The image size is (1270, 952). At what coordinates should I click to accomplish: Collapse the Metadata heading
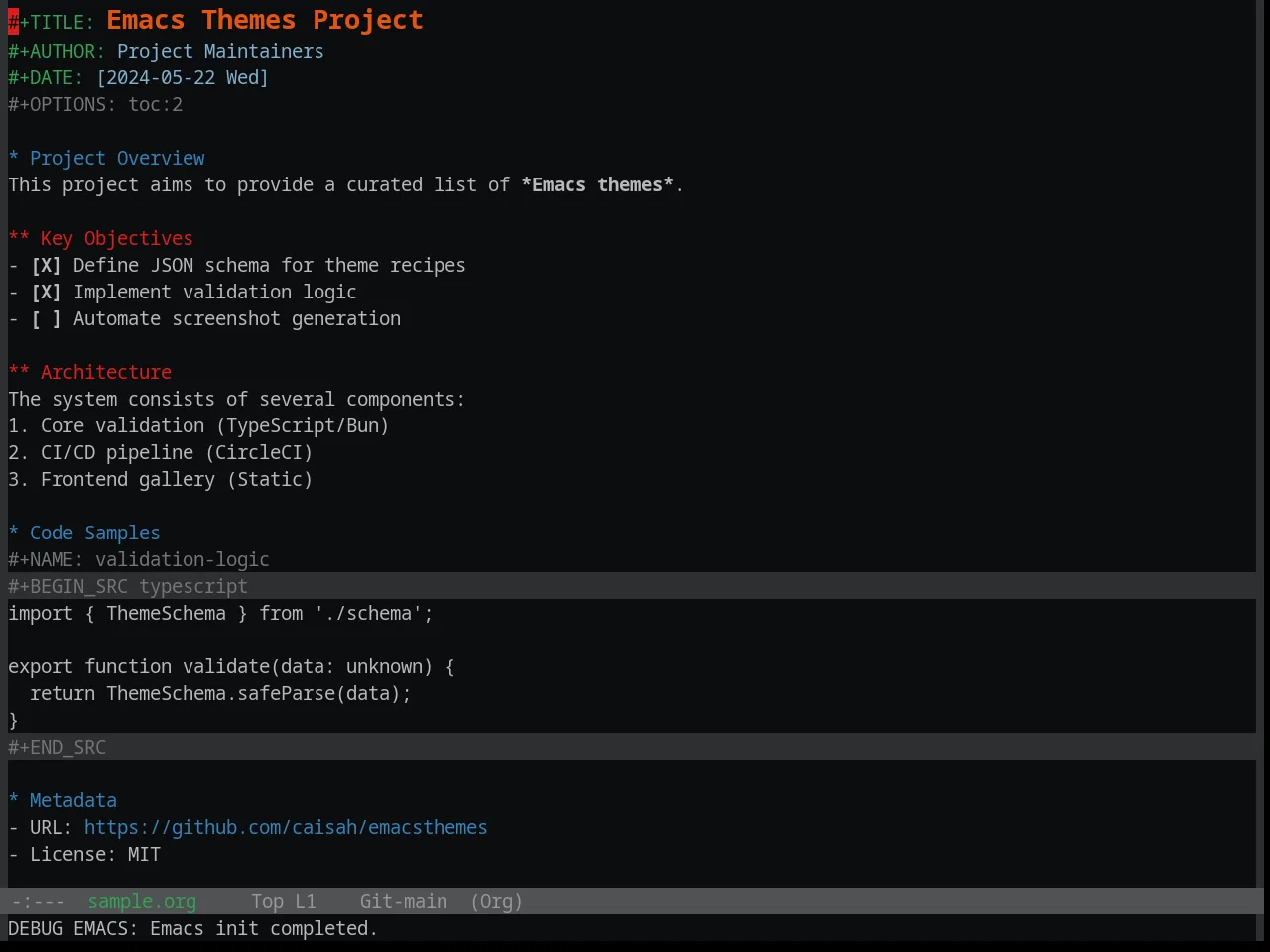pyautogui.click(x=63, y=801)
